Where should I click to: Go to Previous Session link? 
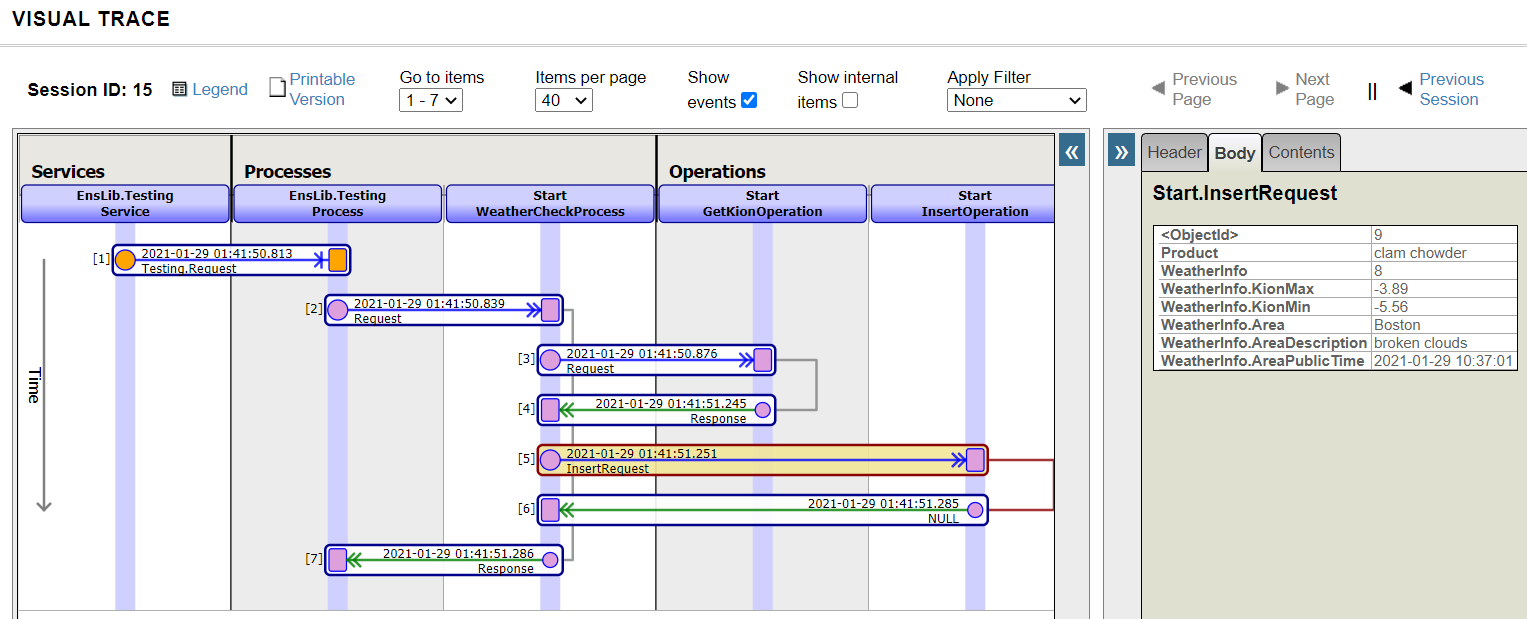[x=1451, y=89]
